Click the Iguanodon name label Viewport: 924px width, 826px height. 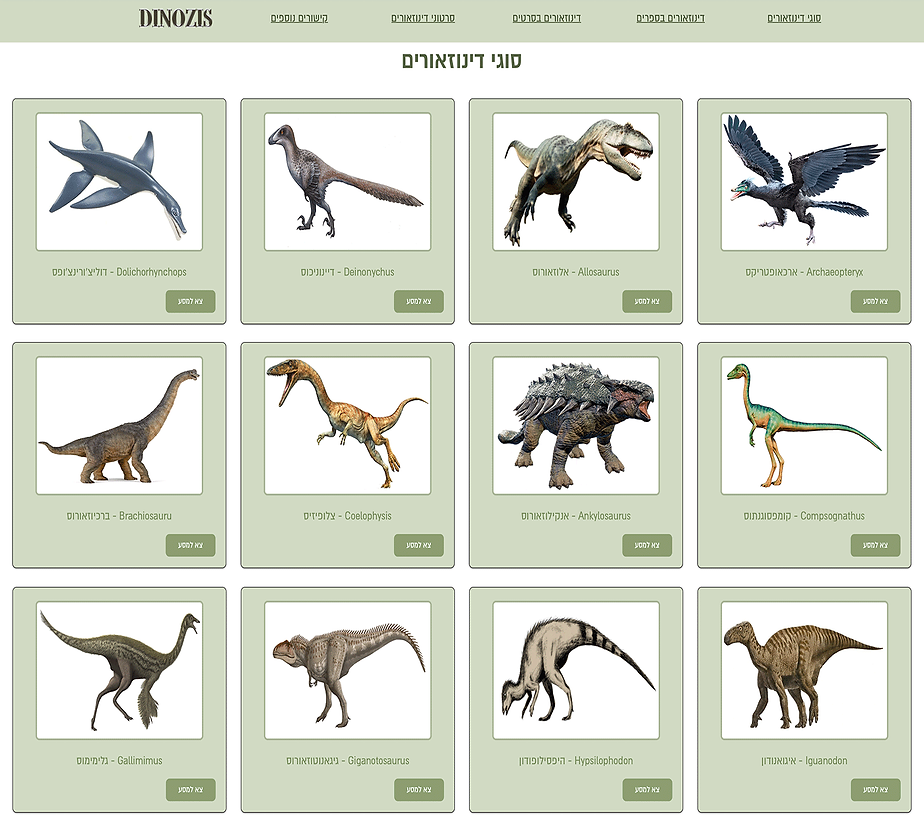pyautogui.click(x=804, y=761)
